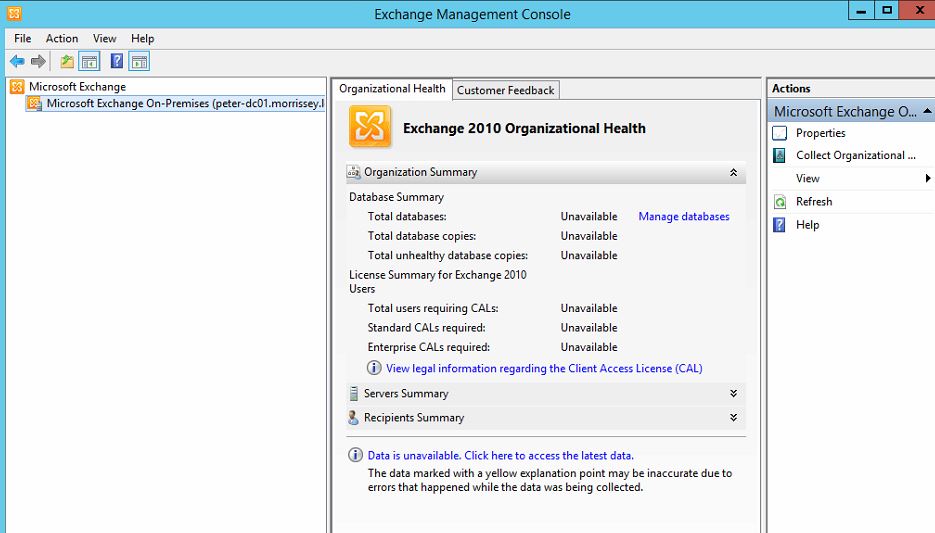Click the Manage databases link
The height and width of the screenshot is (533, 935).
(684, 216)
